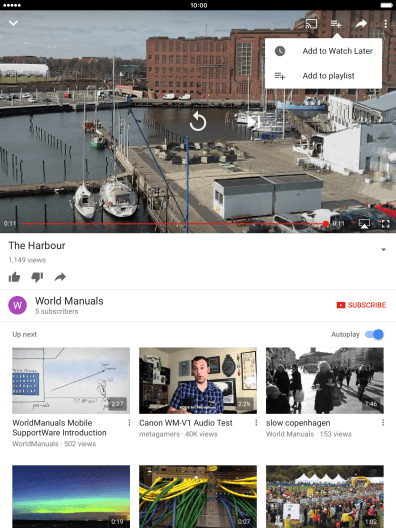This screenshot has width=396, height=528.
Task: Minimize the player with the down chevron
Action: [13, 23]
